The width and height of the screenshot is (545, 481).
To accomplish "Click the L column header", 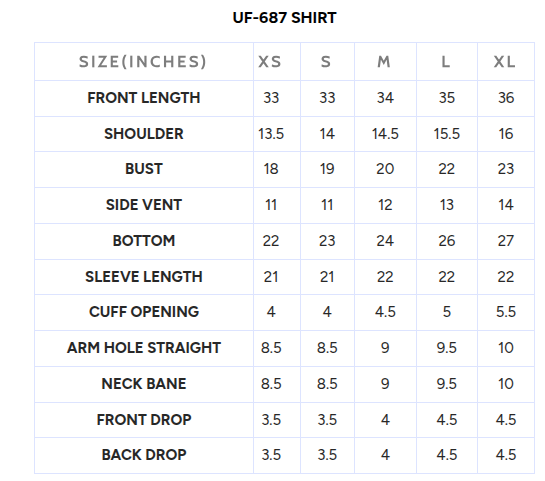I will pyautogui.click(x=446, y=62).
